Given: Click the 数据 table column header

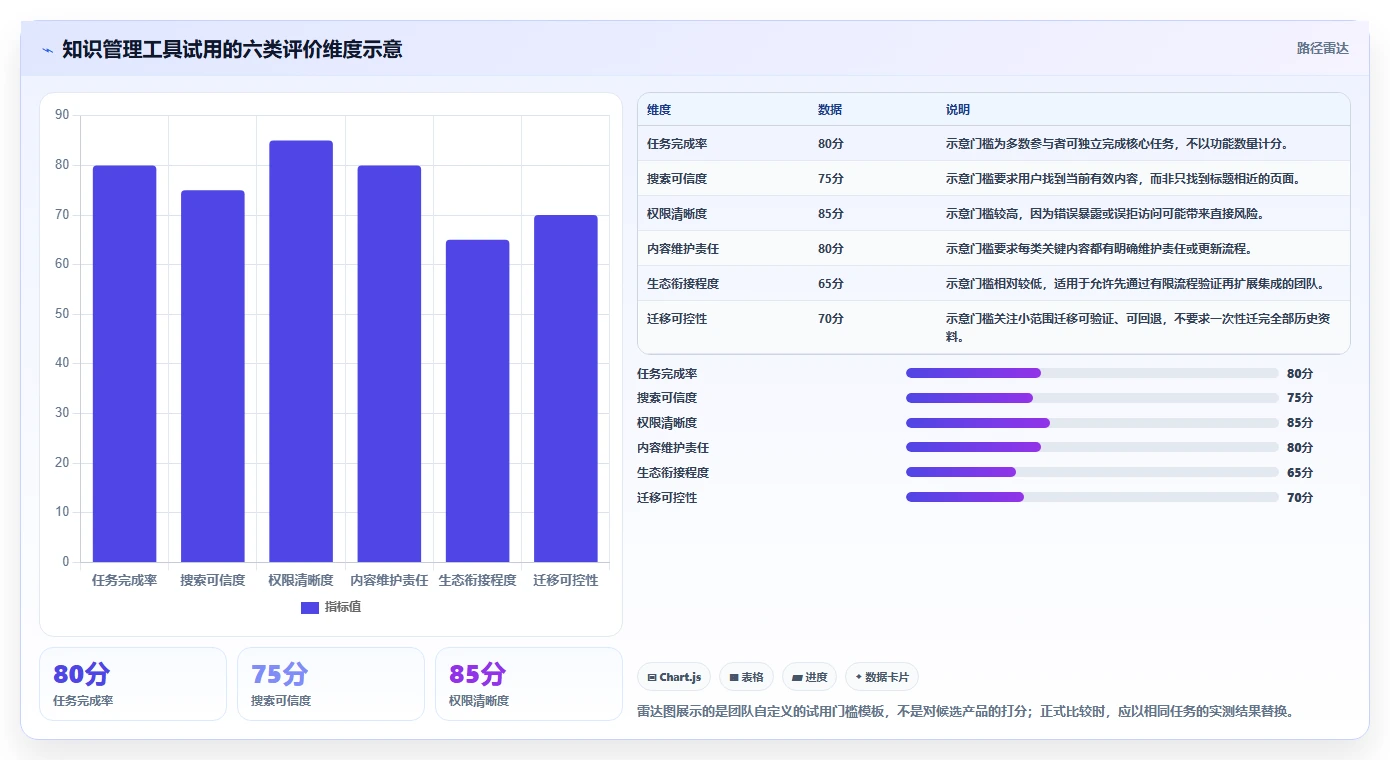Looking at the screenshot, I should pyautogui.click(x=830, y=110).
